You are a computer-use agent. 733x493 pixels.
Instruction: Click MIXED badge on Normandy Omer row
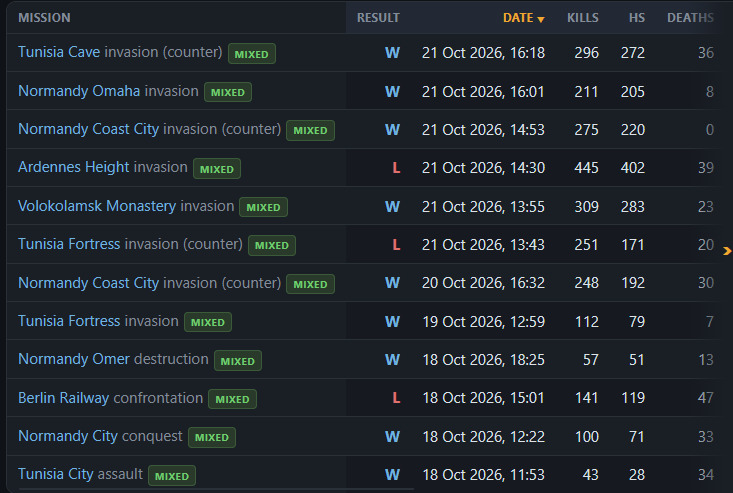coord(237,361)
